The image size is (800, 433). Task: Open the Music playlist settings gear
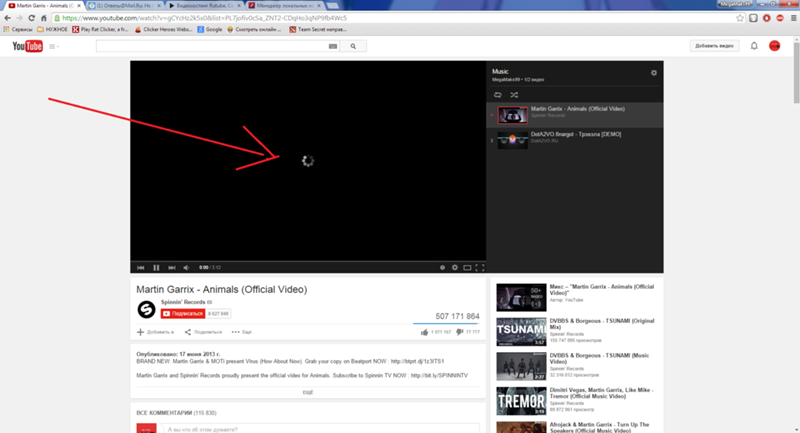[x=654, y=73]
